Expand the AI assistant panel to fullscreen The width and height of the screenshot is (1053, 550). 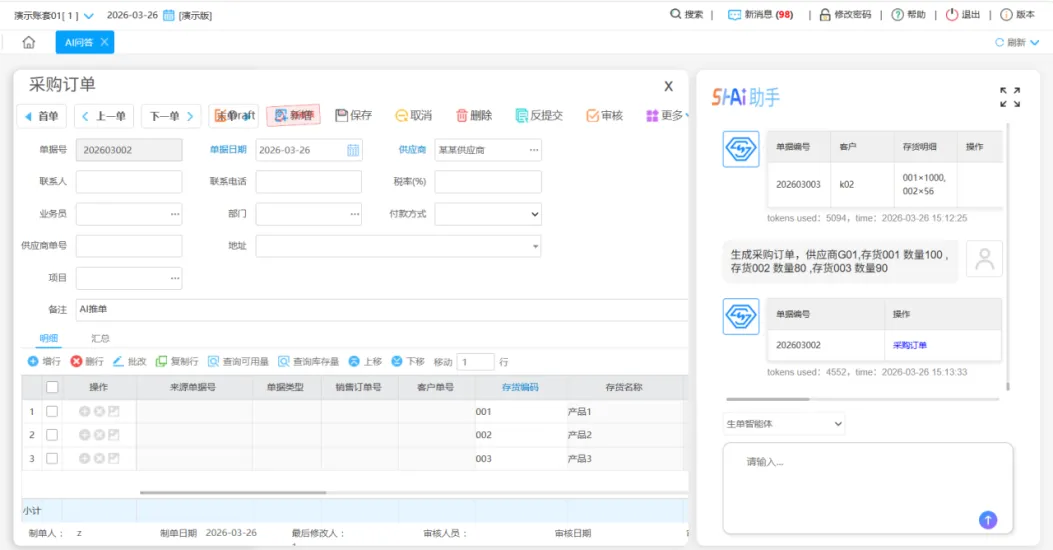(x=1009, y=97)
